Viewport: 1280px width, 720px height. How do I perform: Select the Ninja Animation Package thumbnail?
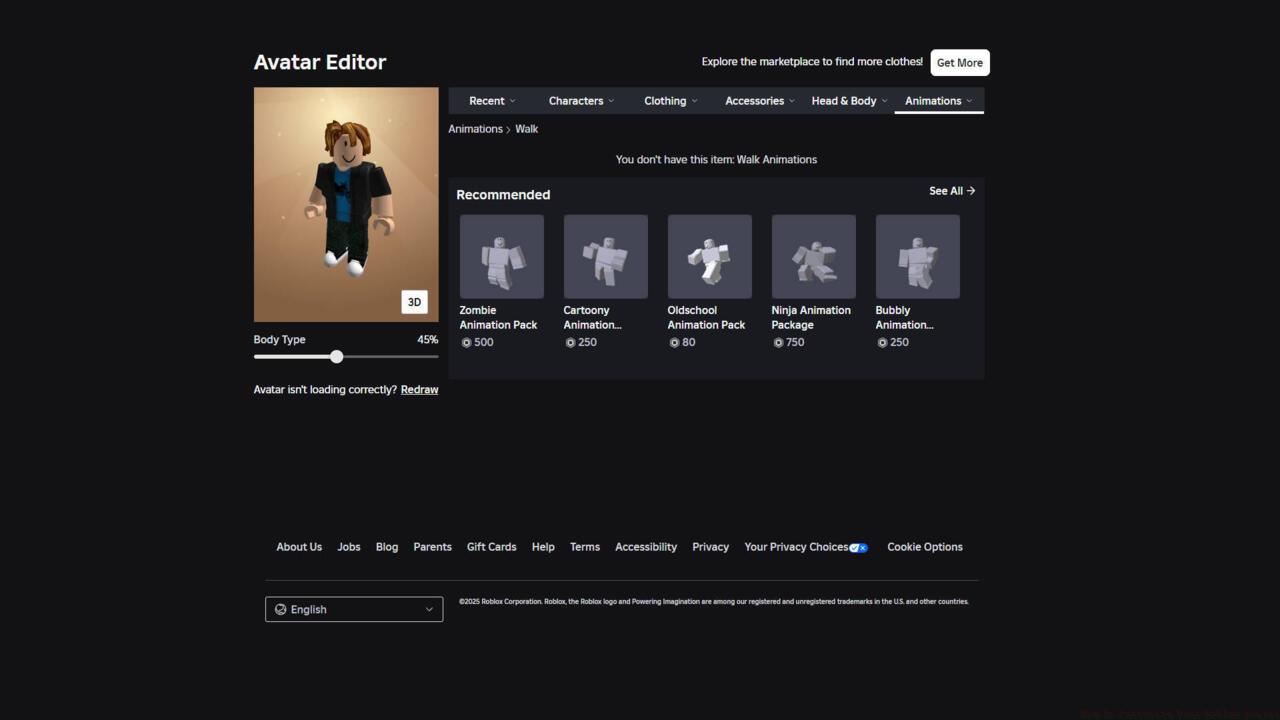click(x=813, y=256)
